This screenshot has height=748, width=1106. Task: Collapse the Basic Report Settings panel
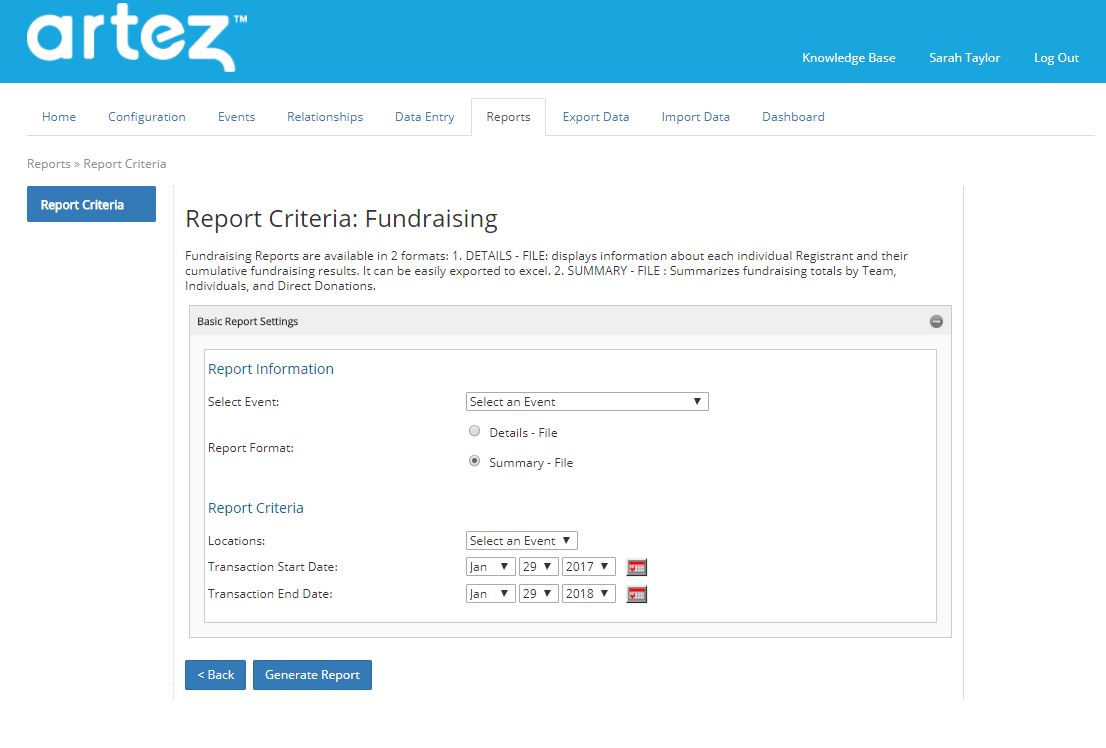click(x=936, y=321)
